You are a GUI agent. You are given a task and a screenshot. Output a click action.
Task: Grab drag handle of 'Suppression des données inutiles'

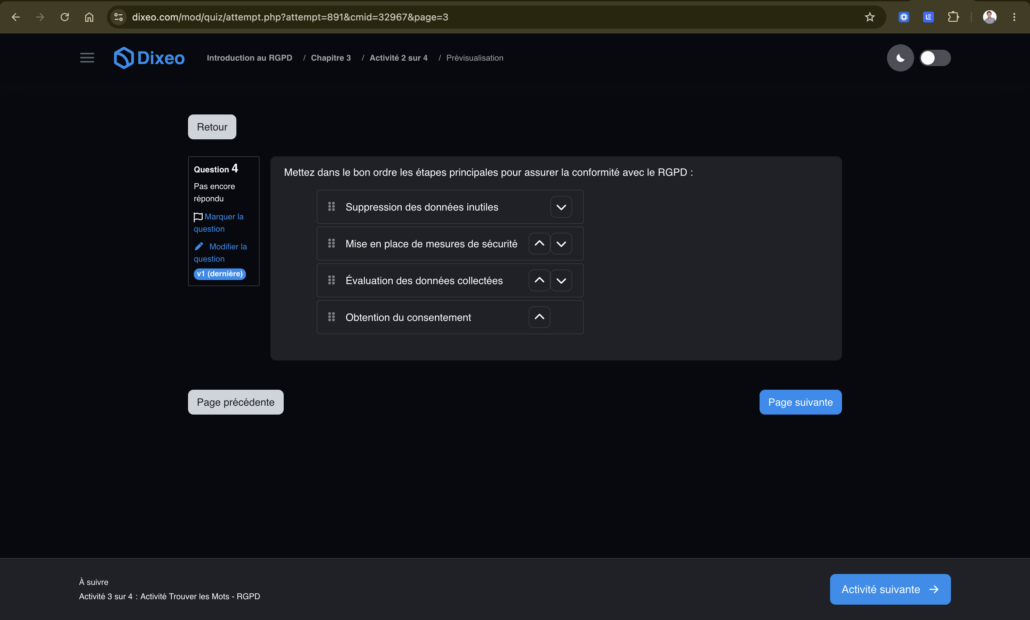pos(331,207)
